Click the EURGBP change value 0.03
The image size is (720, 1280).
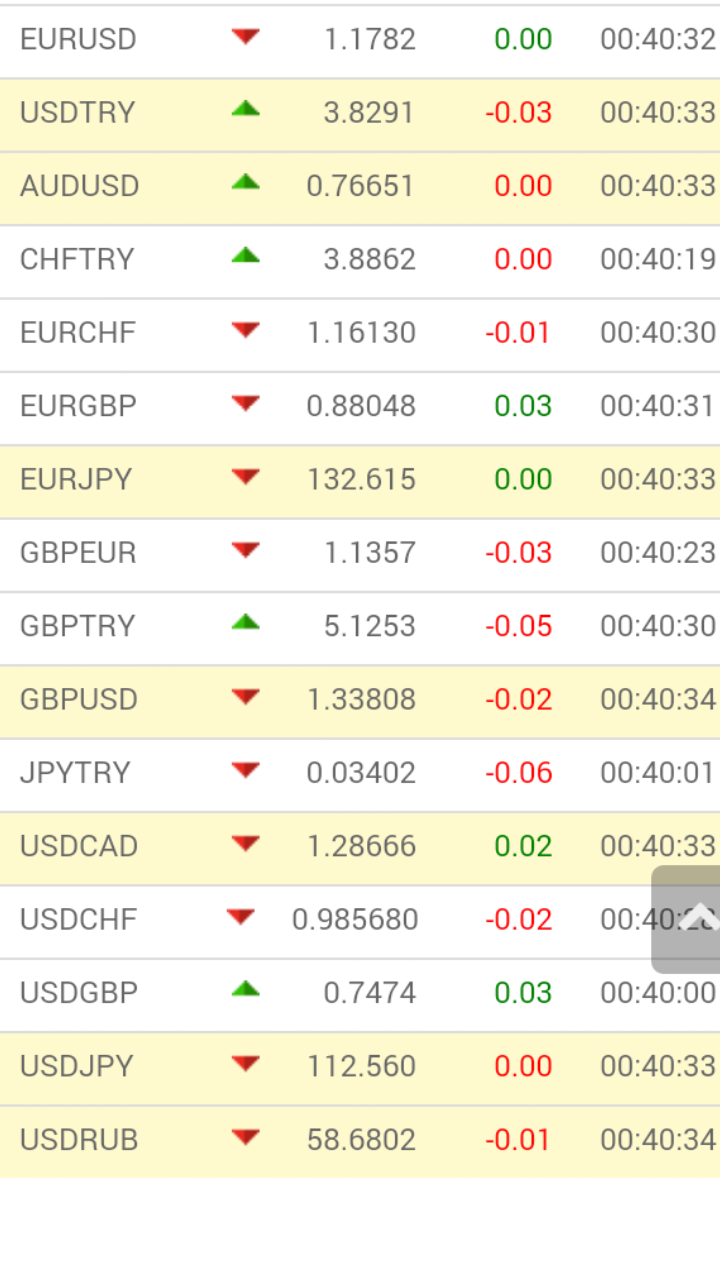tap(523, 406)
